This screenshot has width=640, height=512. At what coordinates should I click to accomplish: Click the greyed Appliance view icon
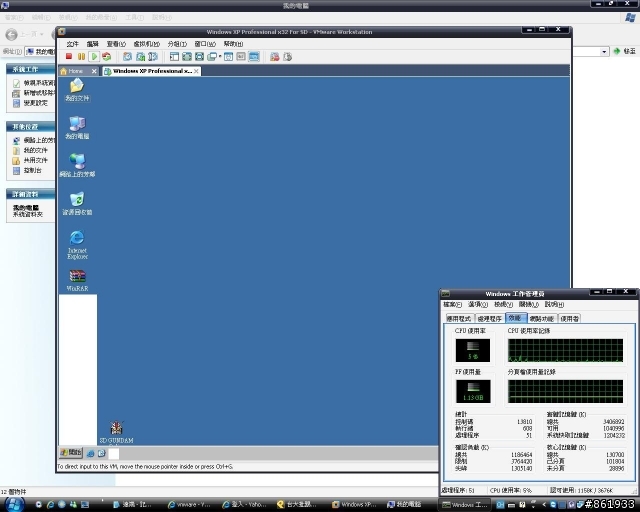[241, 57]
